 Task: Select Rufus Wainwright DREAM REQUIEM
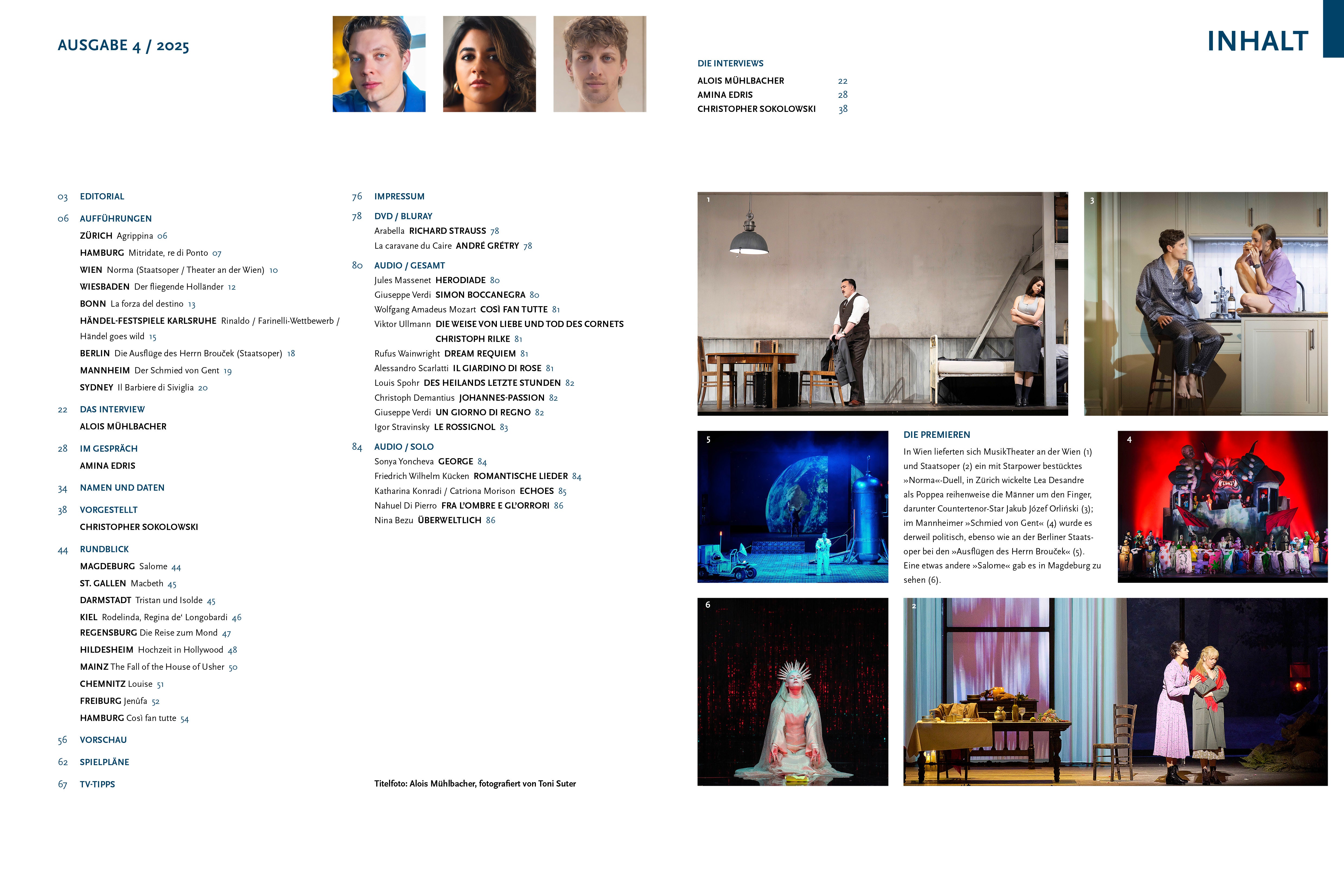click(451, 354)
